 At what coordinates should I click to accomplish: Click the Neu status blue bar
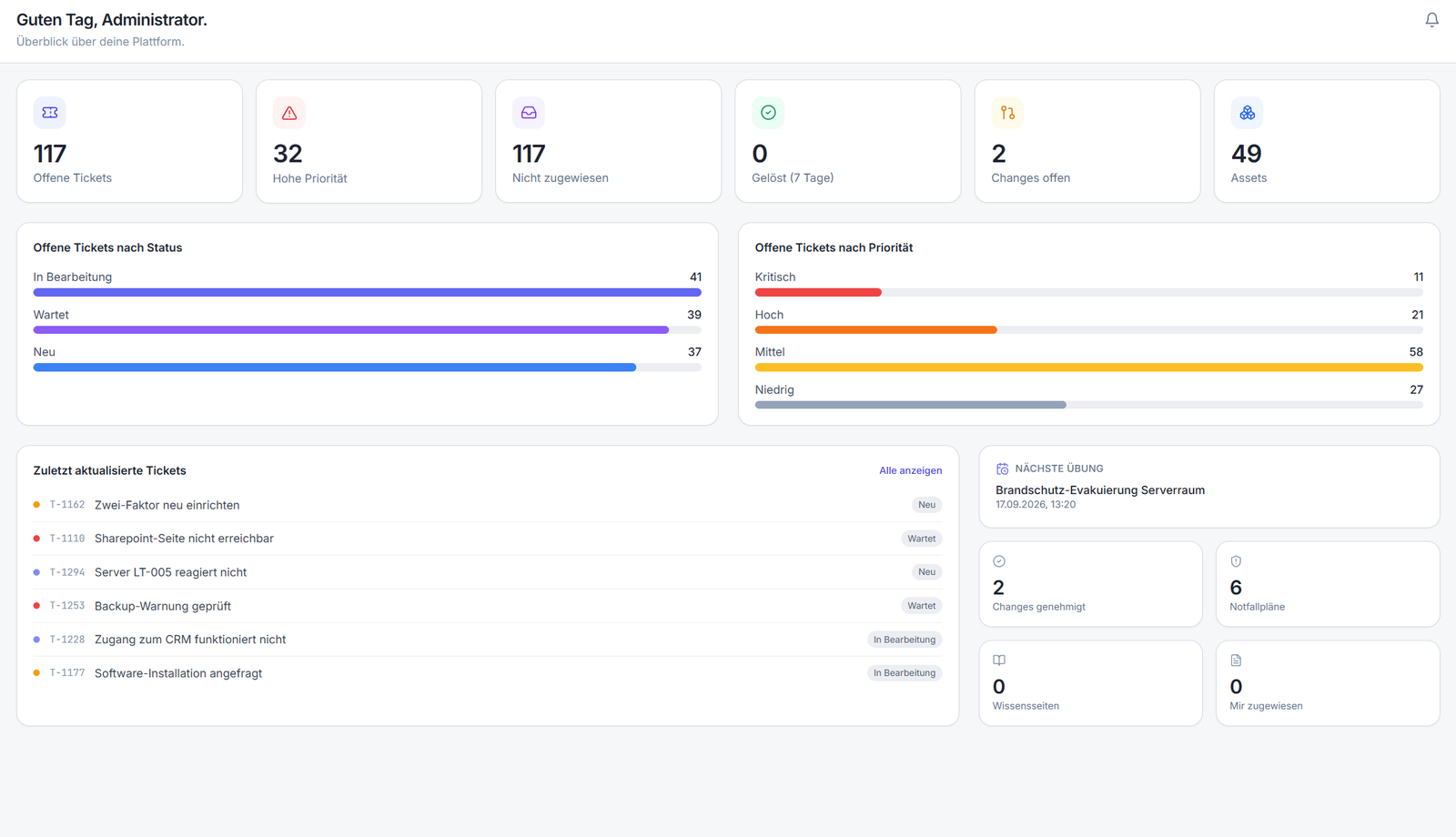(335, 368)
